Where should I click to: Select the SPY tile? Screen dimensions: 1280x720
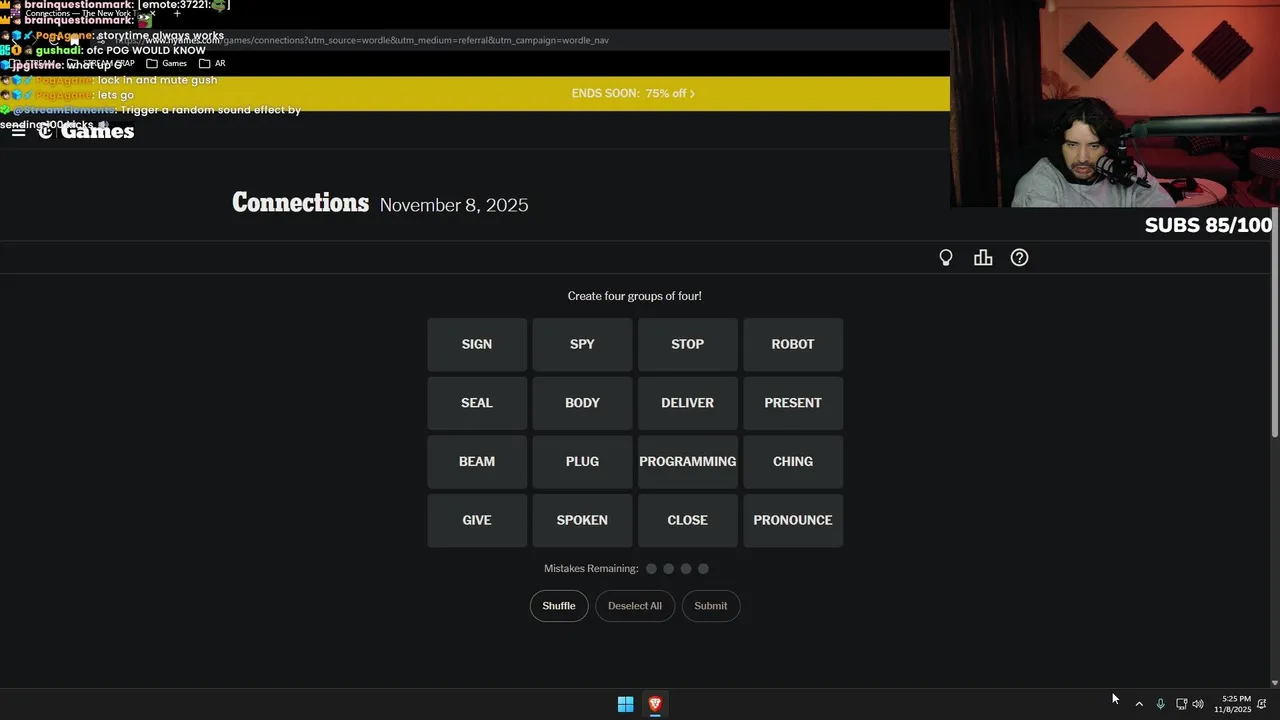(582, 344)
